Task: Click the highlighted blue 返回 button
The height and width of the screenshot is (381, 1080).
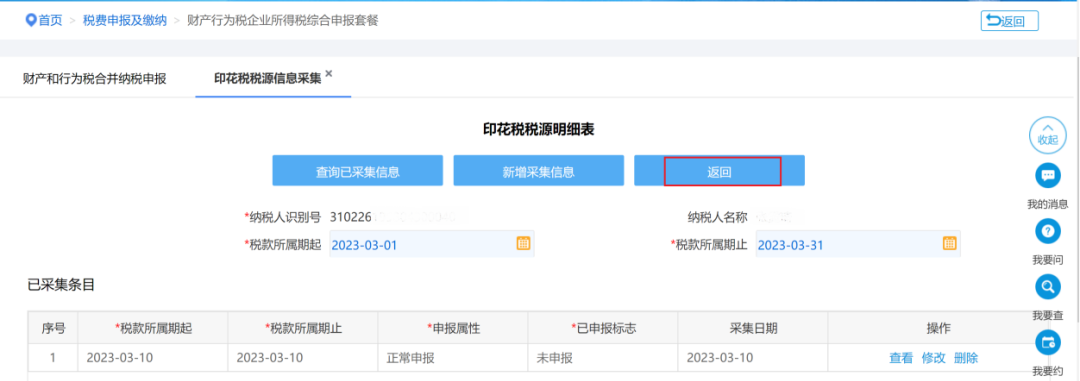Action: 720,171
